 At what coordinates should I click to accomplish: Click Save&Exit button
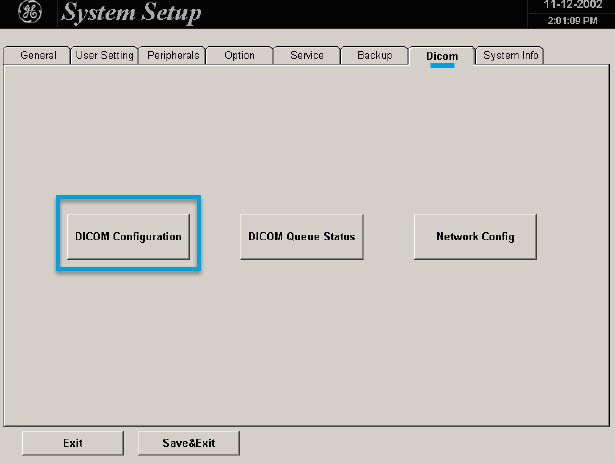(189, 443)
